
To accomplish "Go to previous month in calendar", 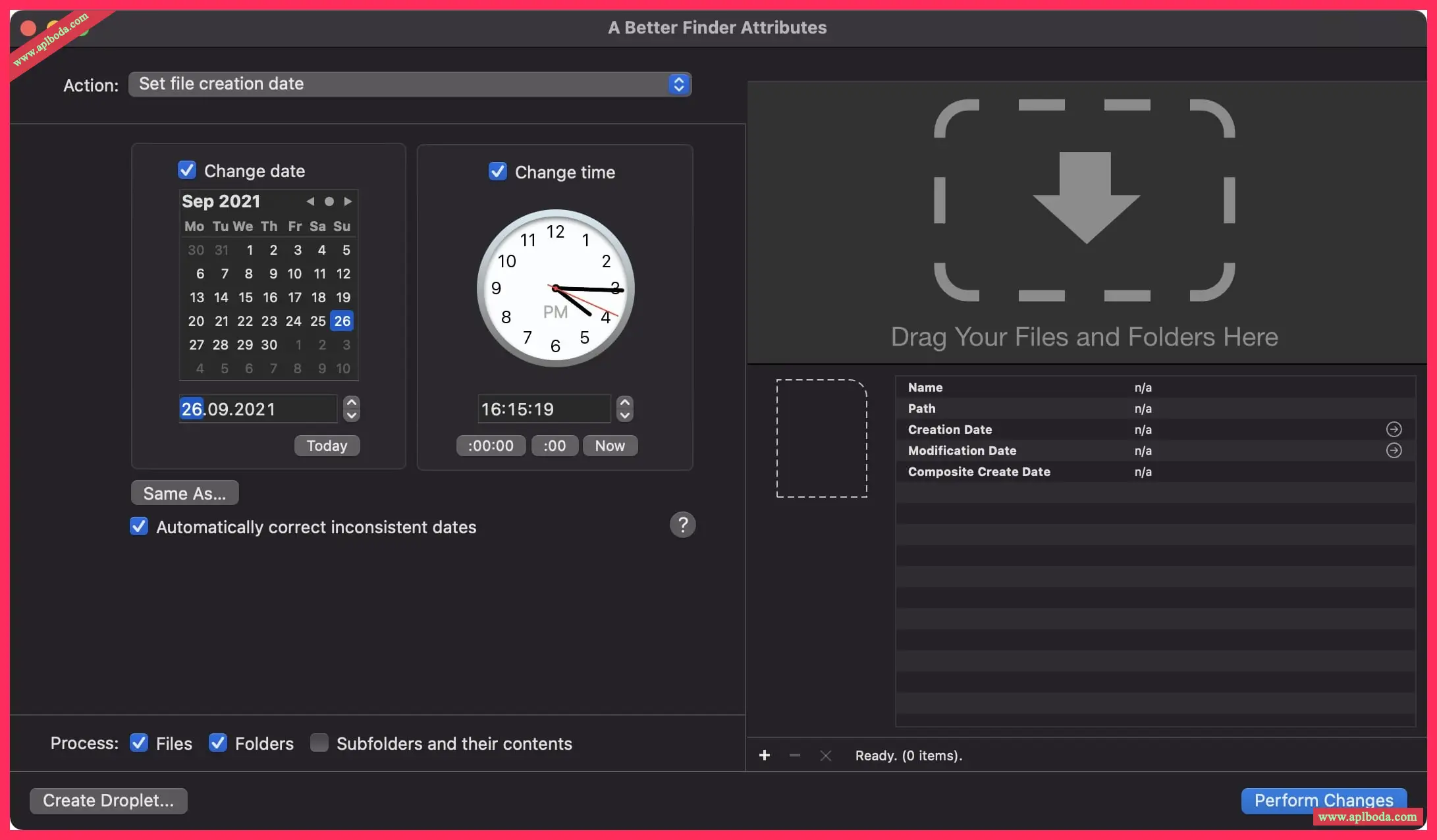I will 310,201.
